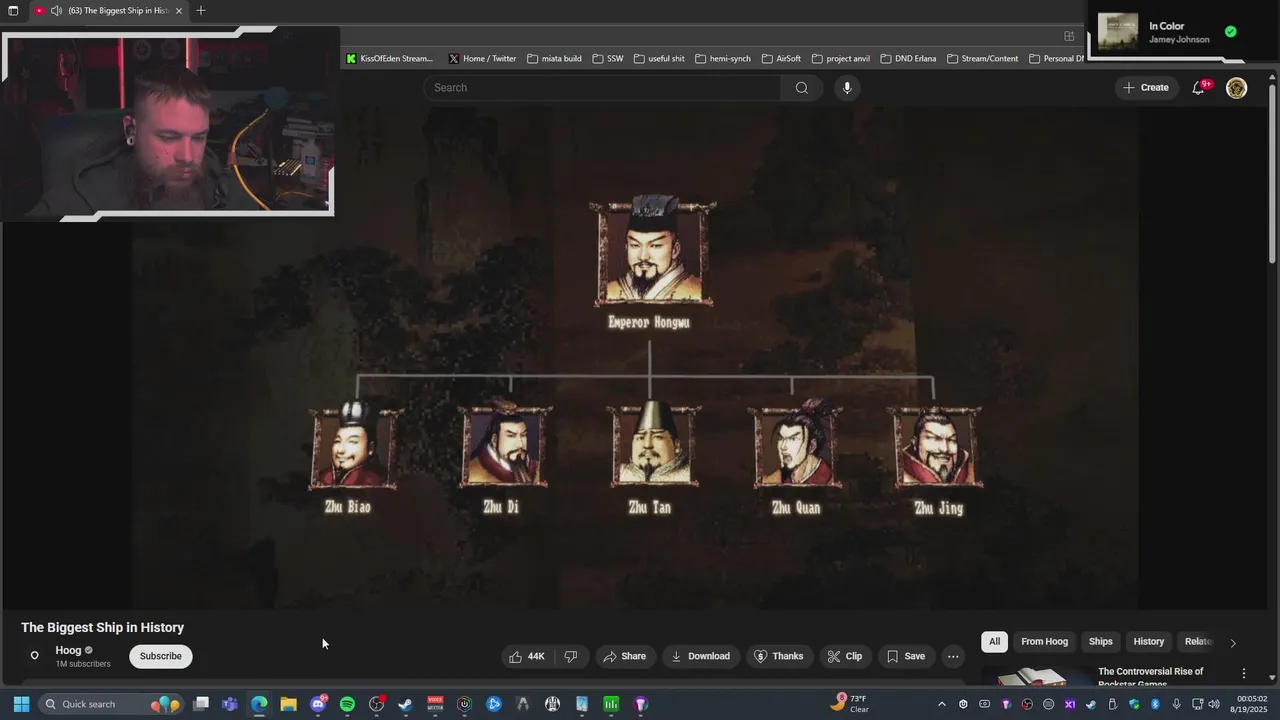Expand useful shit bookmark folder
Viewport: 1280px width, 720px height.
[x=659, y=59]
